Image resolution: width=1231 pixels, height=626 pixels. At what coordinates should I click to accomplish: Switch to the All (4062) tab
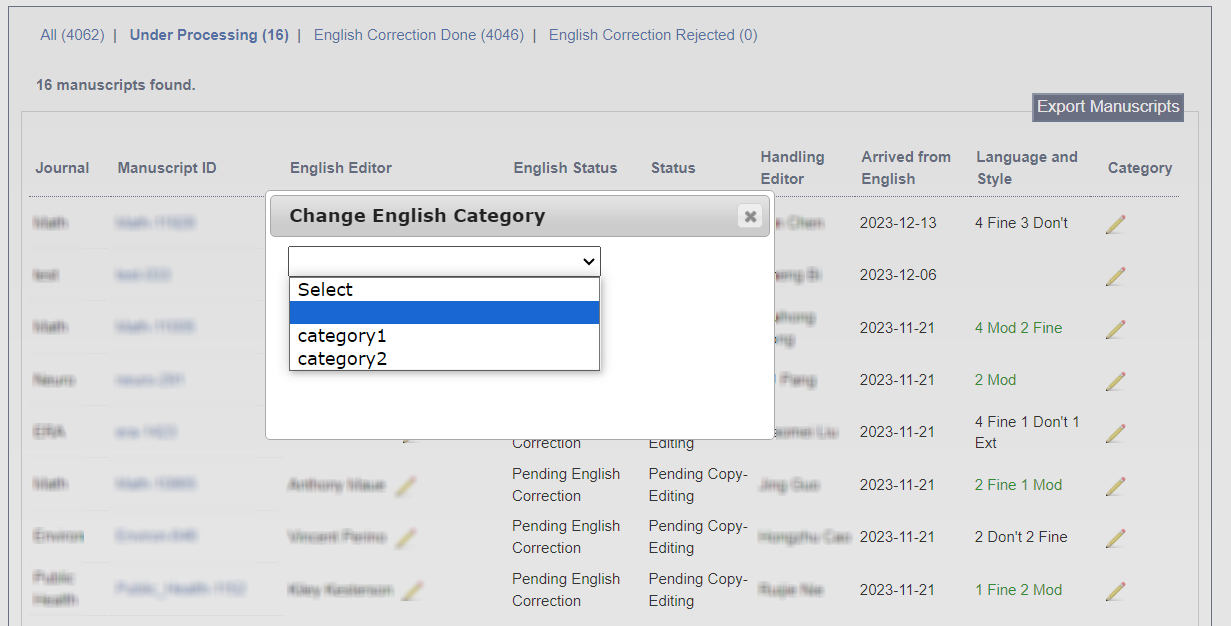tap(72, 35)
